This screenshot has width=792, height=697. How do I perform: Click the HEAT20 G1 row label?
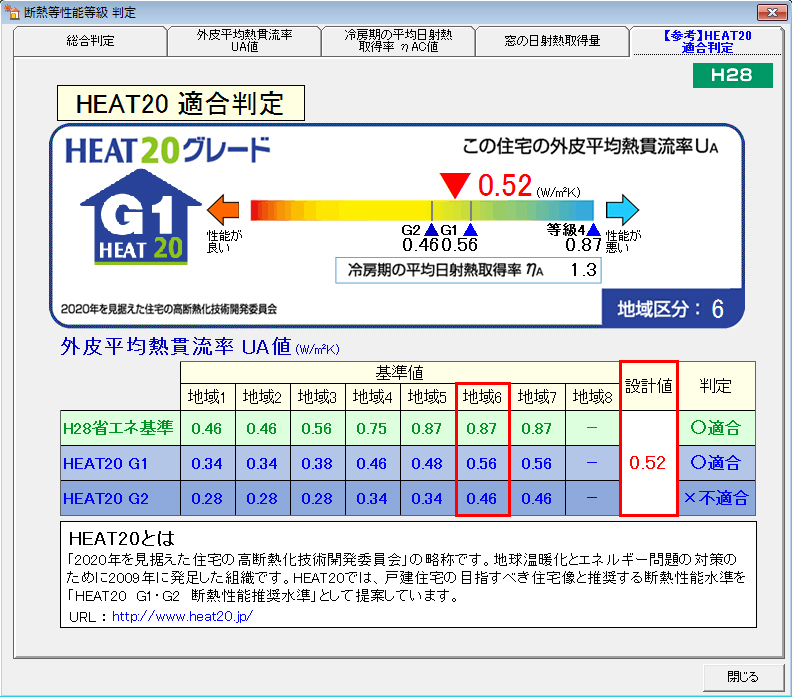pos(120,463)
